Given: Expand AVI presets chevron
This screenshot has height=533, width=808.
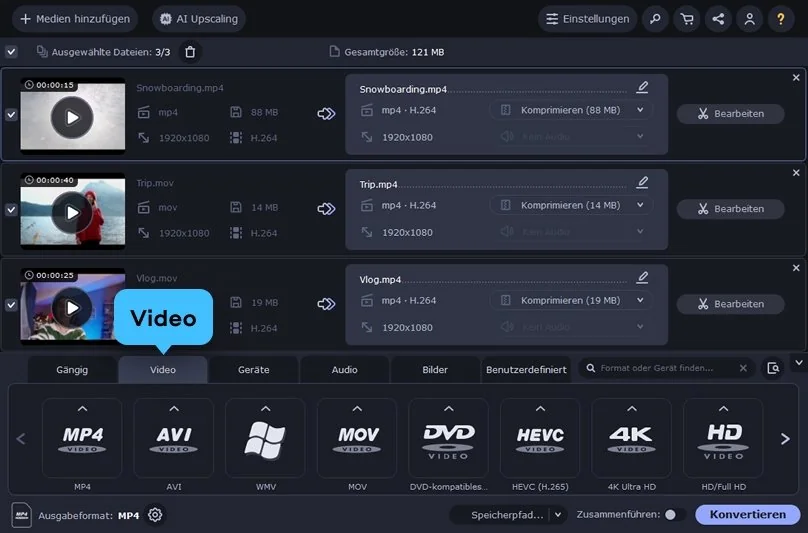Looking at the screenshot, I should [x=174, y=409].
